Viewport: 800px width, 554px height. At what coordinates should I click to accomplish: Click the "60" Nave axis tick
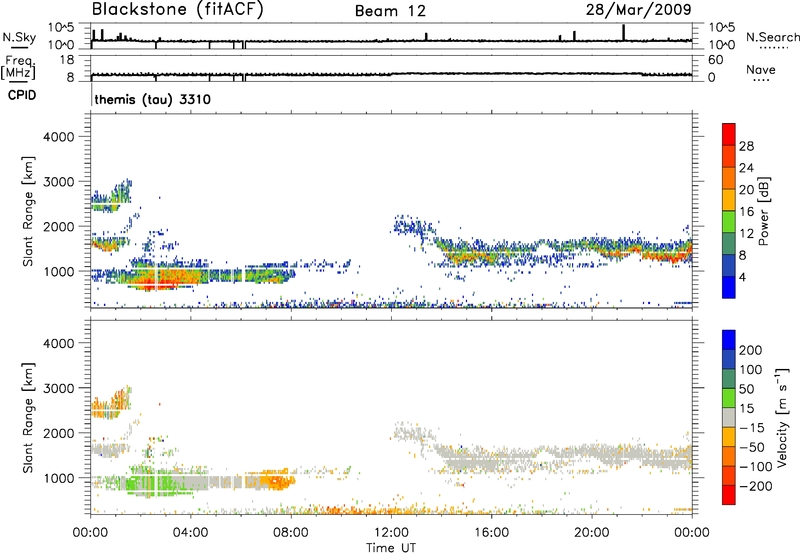click(715, 60)
